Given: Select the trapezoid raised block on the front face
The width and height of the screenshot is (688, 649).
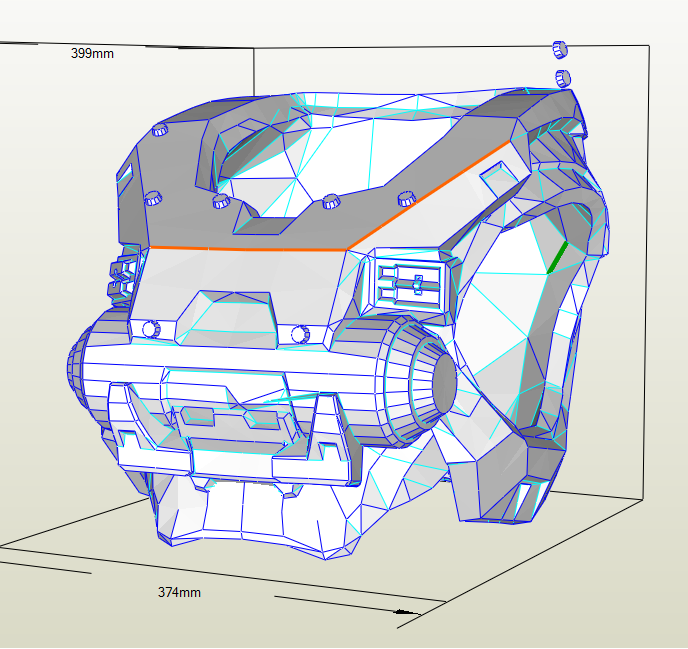Looking at the screenshot, I should pyautogui.click(x=226, y=318).
